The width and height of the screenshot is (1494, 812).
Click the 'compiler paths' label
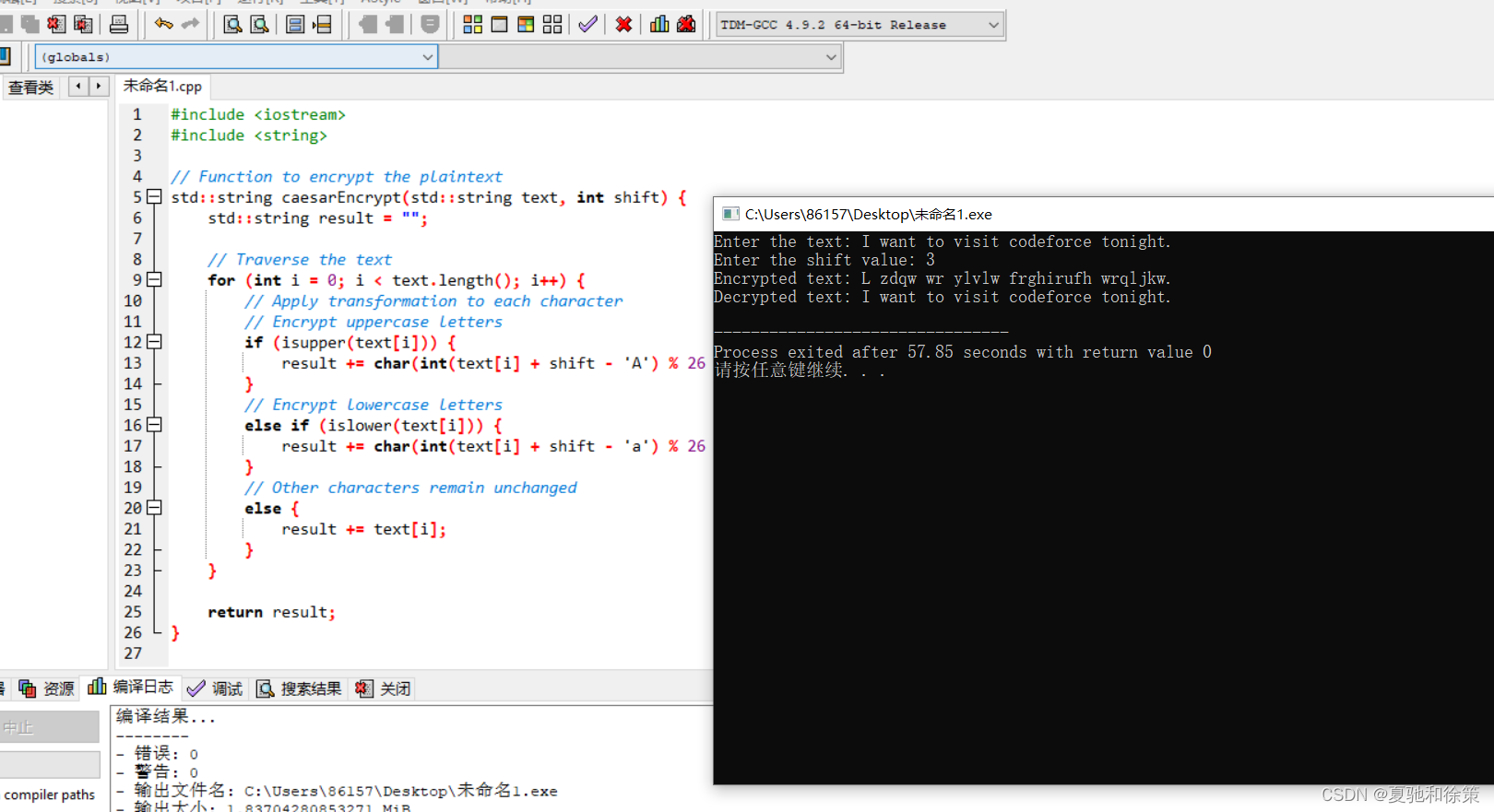(50, 794)
